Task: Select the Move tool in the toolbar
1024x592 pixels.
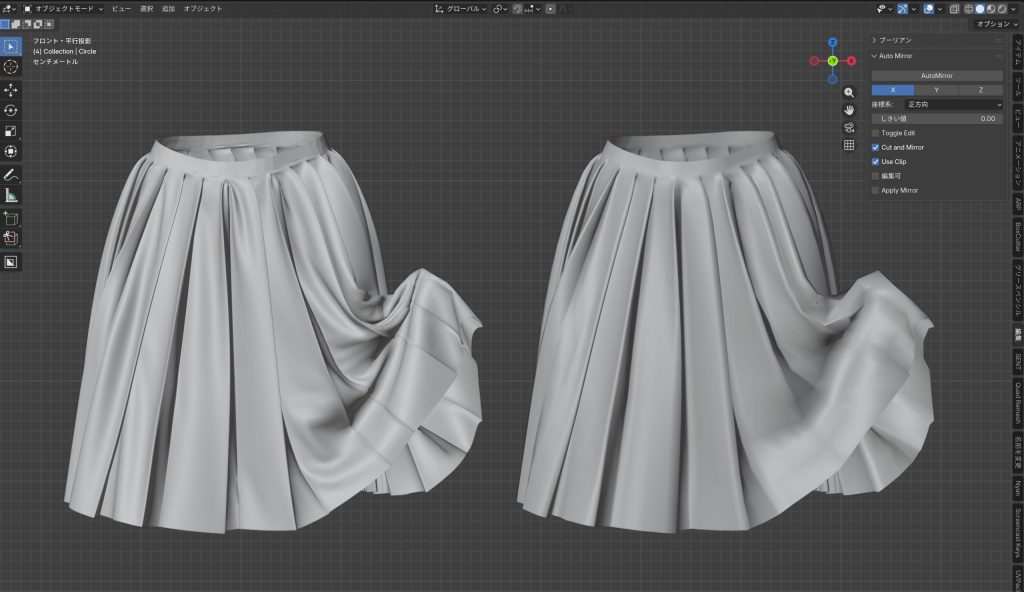Action: click(11, 89)
